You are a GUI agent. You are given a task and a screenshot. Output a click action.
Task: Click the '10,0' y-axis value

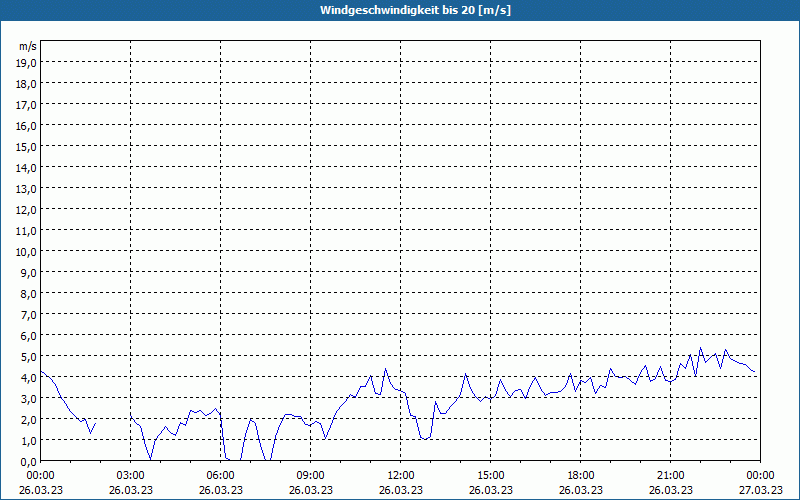point(26,252)
